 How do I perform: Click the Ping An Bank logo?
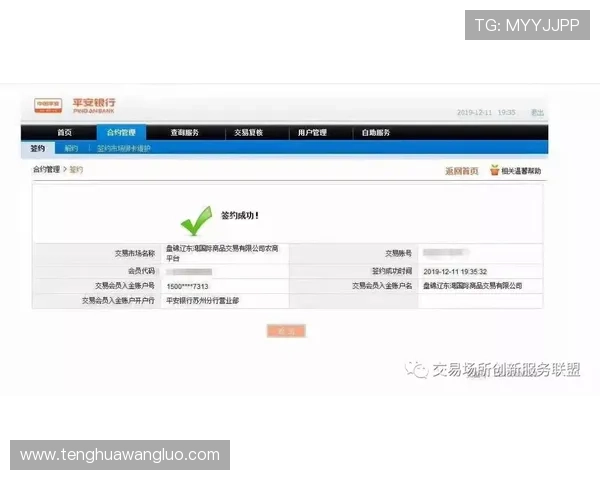(75, 105)
